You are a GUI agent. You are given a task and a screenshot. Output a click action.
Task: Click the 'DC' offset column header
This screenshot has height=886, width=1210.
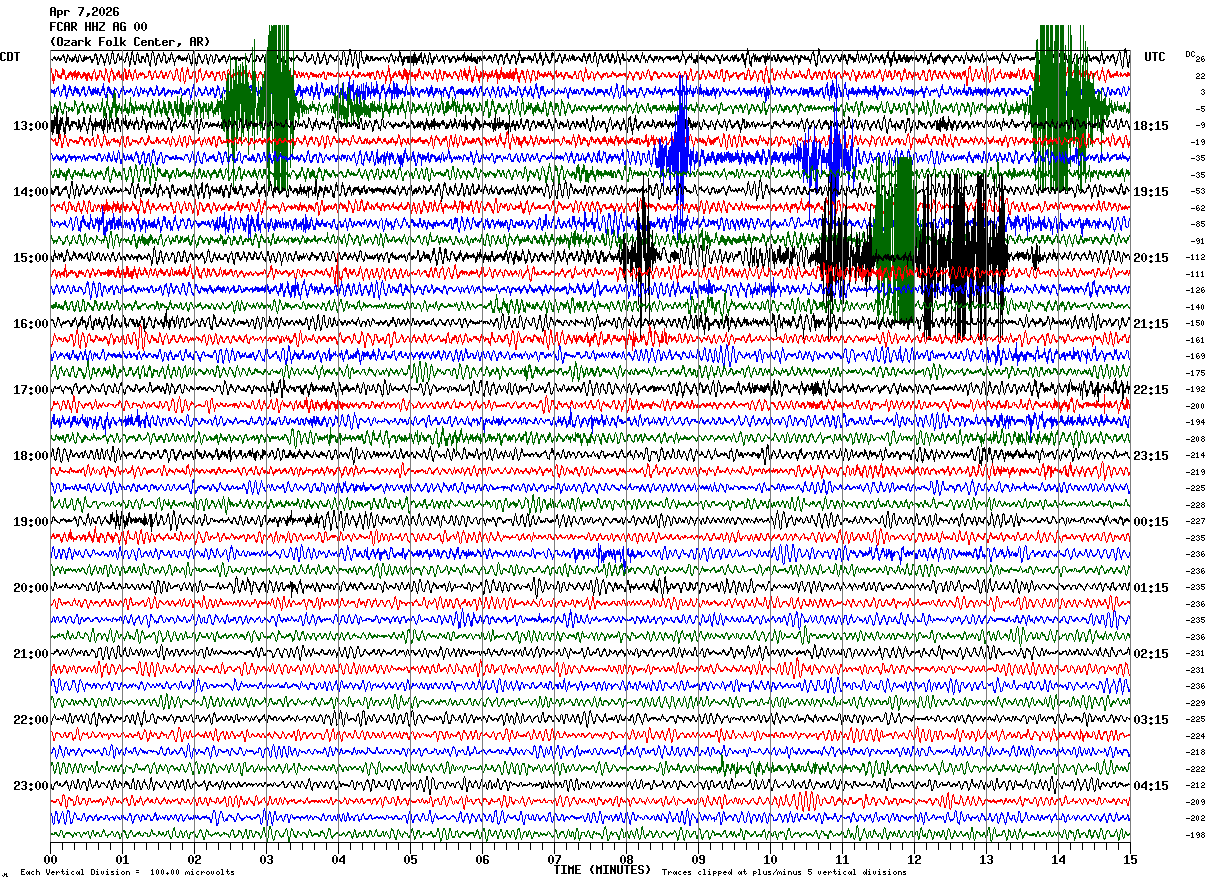[1190, 54]
